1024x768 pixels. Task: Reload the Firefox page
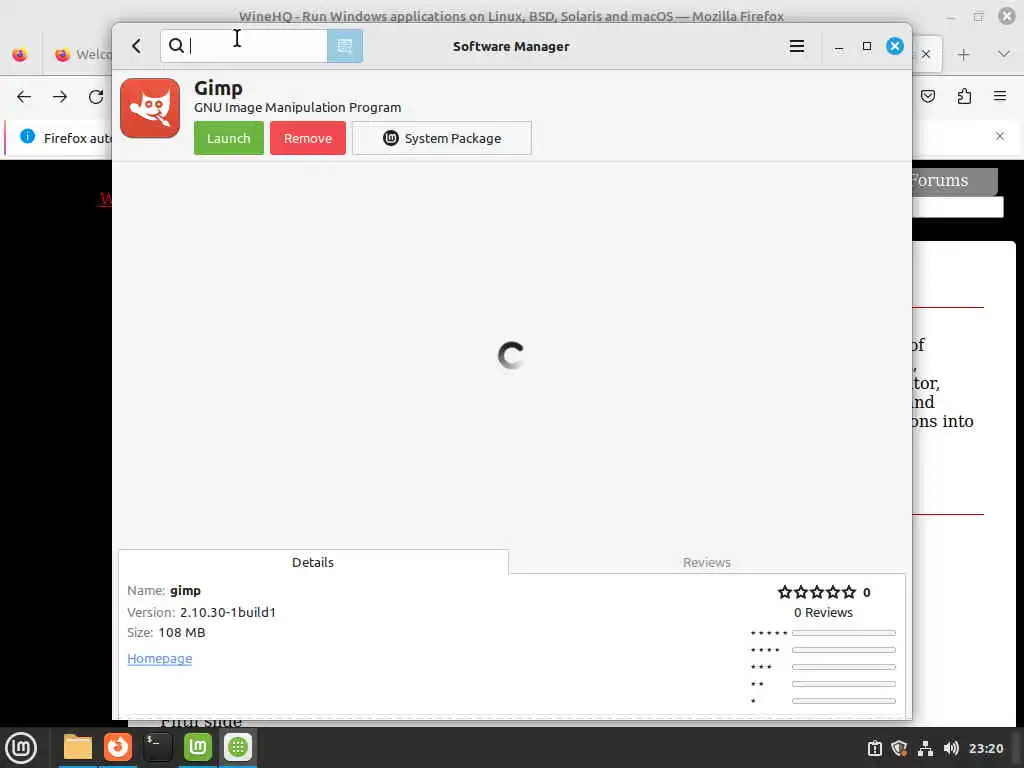coord(96,97)
